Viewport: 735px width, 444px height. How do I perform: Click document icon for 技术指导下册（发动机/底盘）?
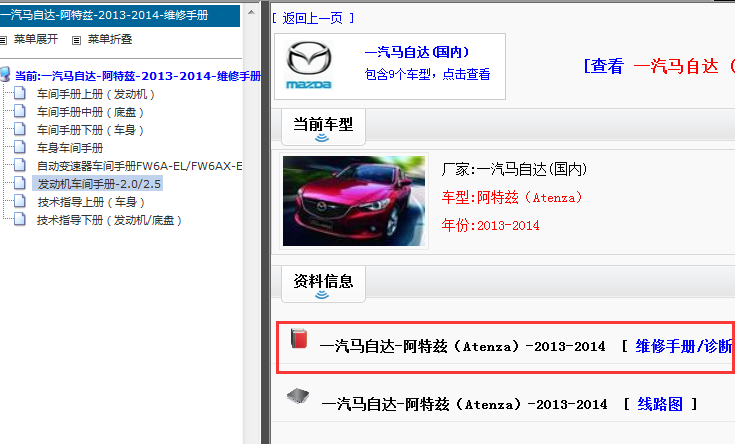20,218
